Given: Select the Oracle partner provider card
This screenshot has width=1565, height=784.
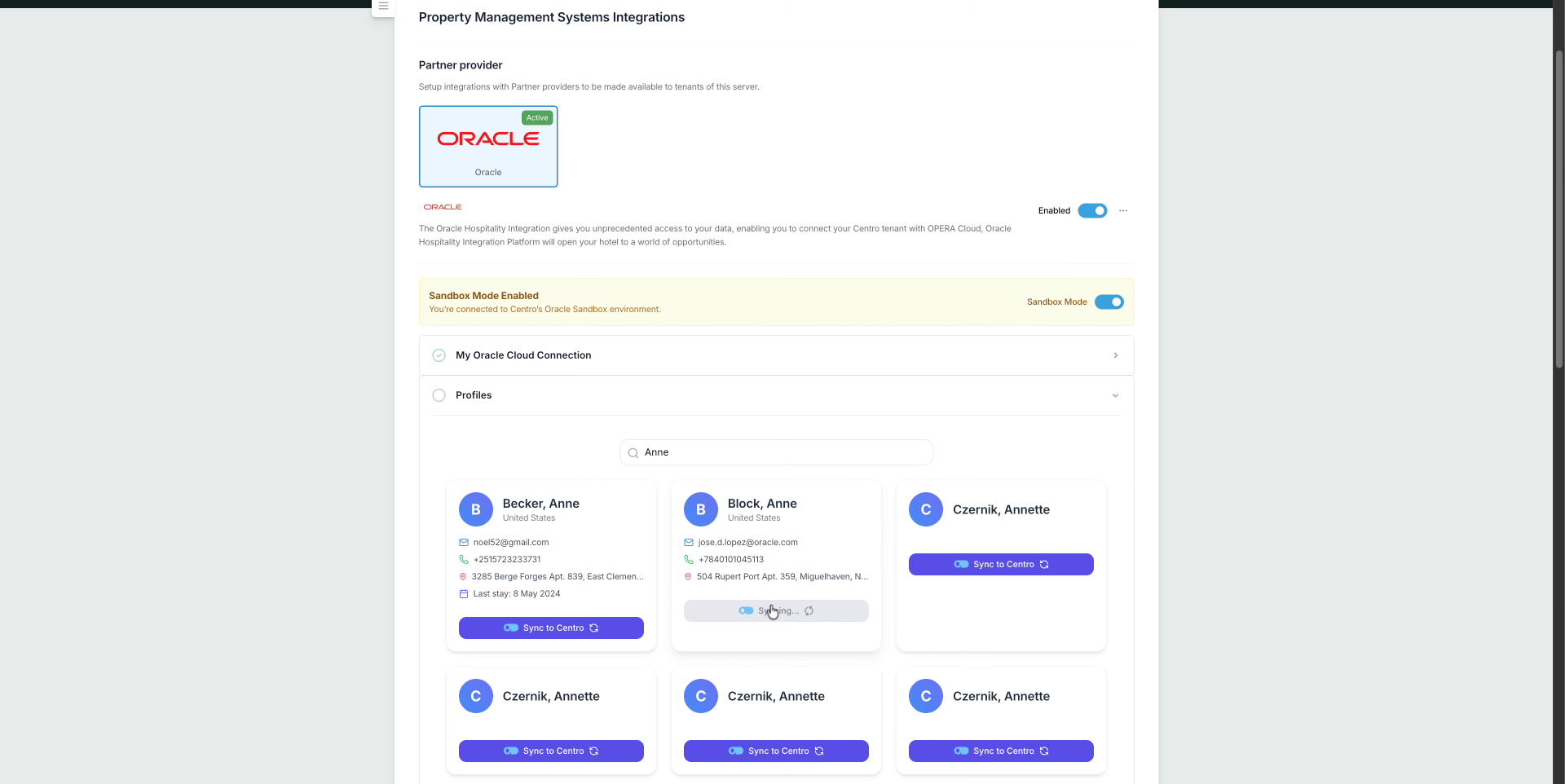Looking at the screenshot, I should pos(488,147).
